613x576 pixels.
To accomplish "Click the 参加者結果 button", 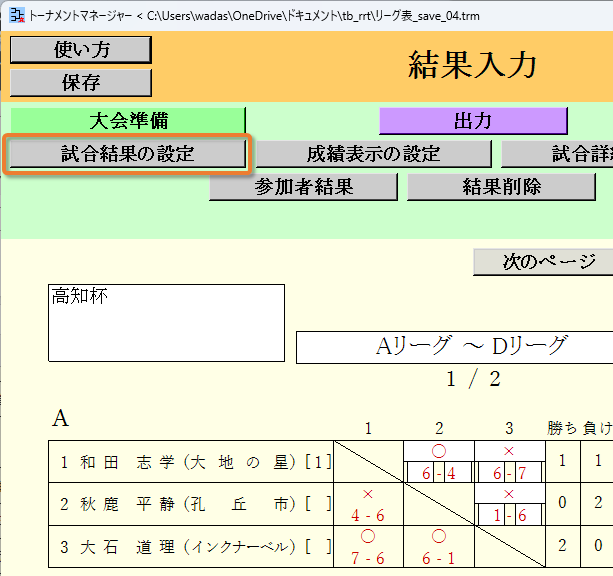I will (304, 187).
